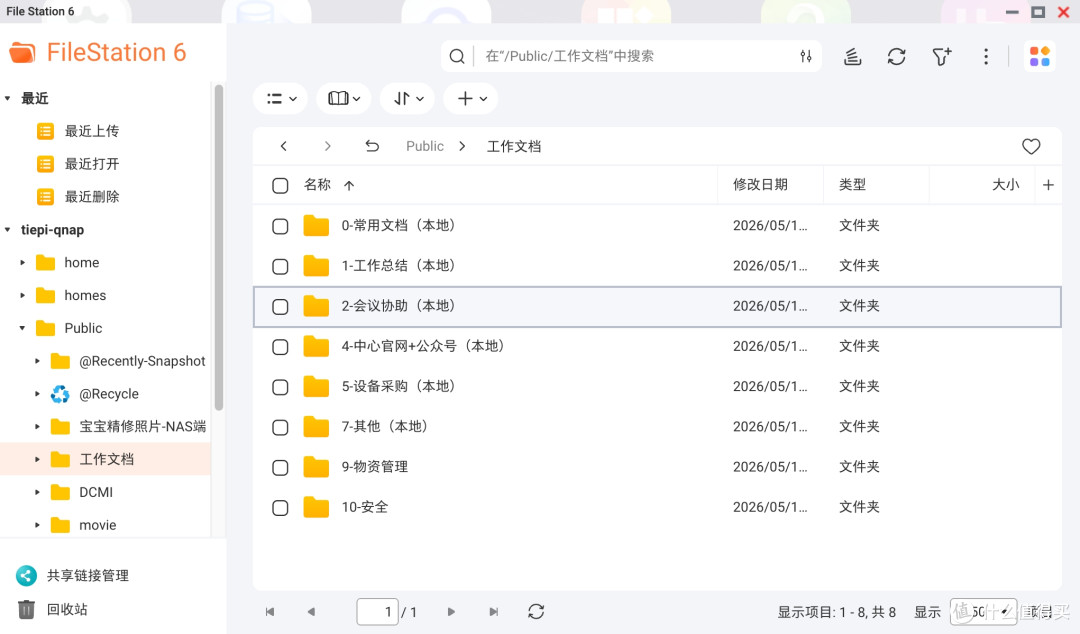Viewport: 1080px width, 634px height.
Task: Add current folder to favorites heart
Action: (1030, 146)
